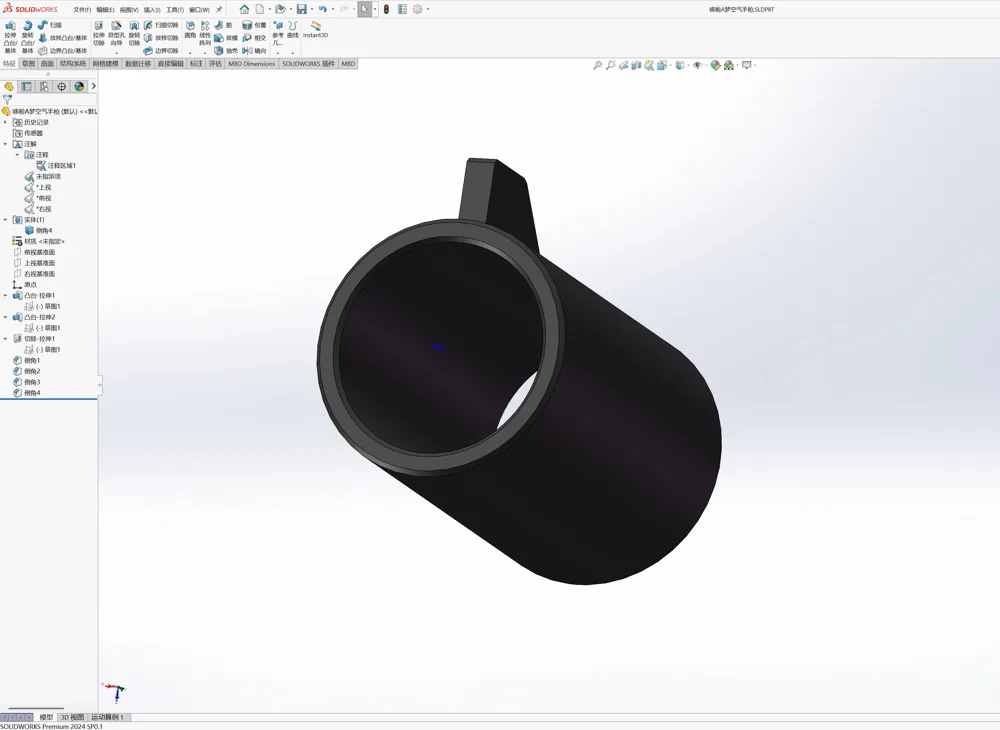
Task: Click Zoom to Fit in view toolbar
Action: [598, 65]
